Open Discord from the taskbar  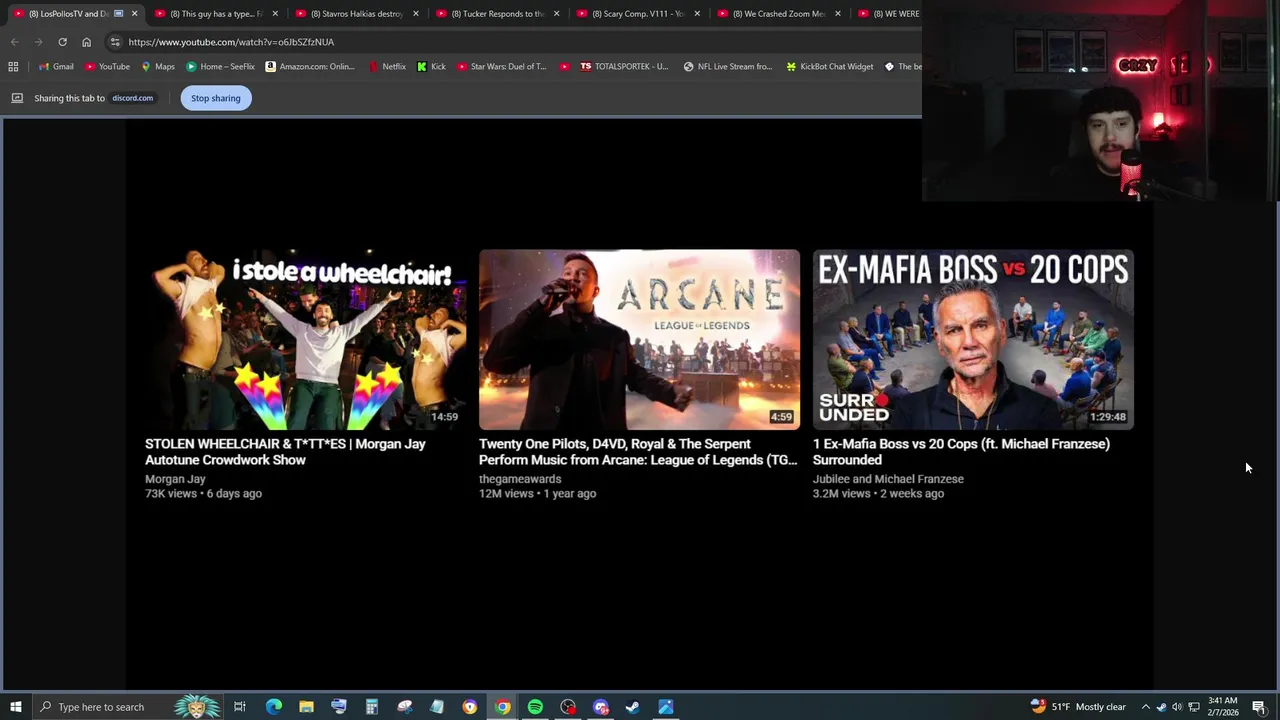(x=600, y=707)
